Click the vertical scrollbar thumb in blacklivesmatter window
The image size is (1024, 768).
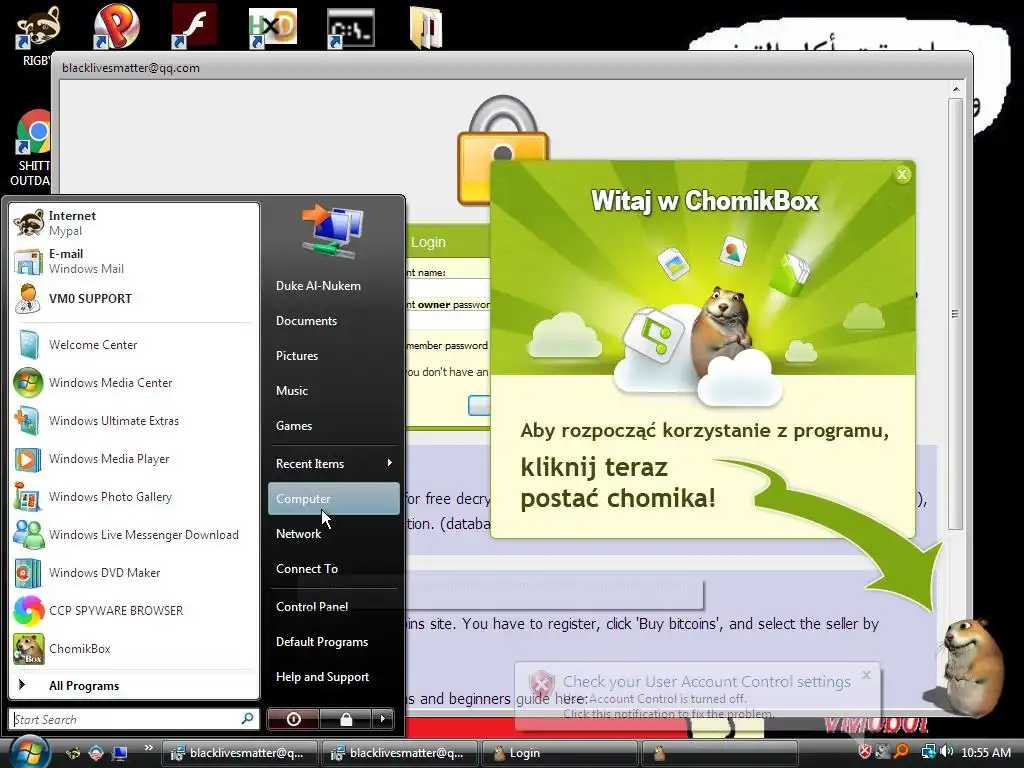955,313
